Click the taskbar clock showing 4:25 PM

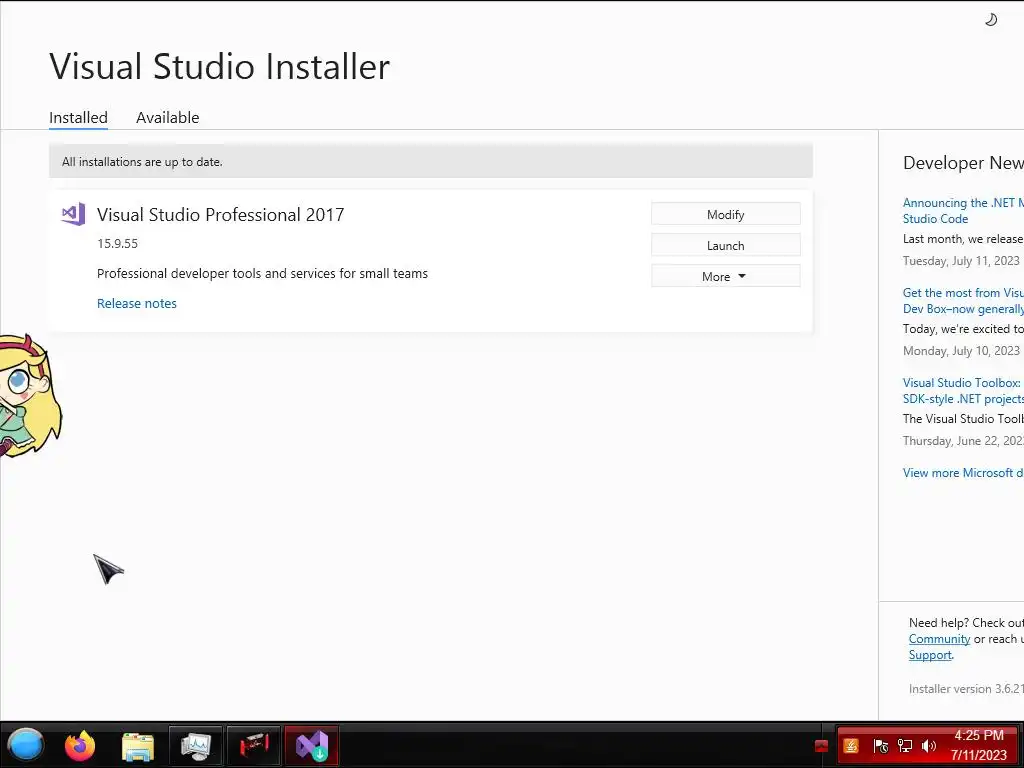click(x=978, y=745)
